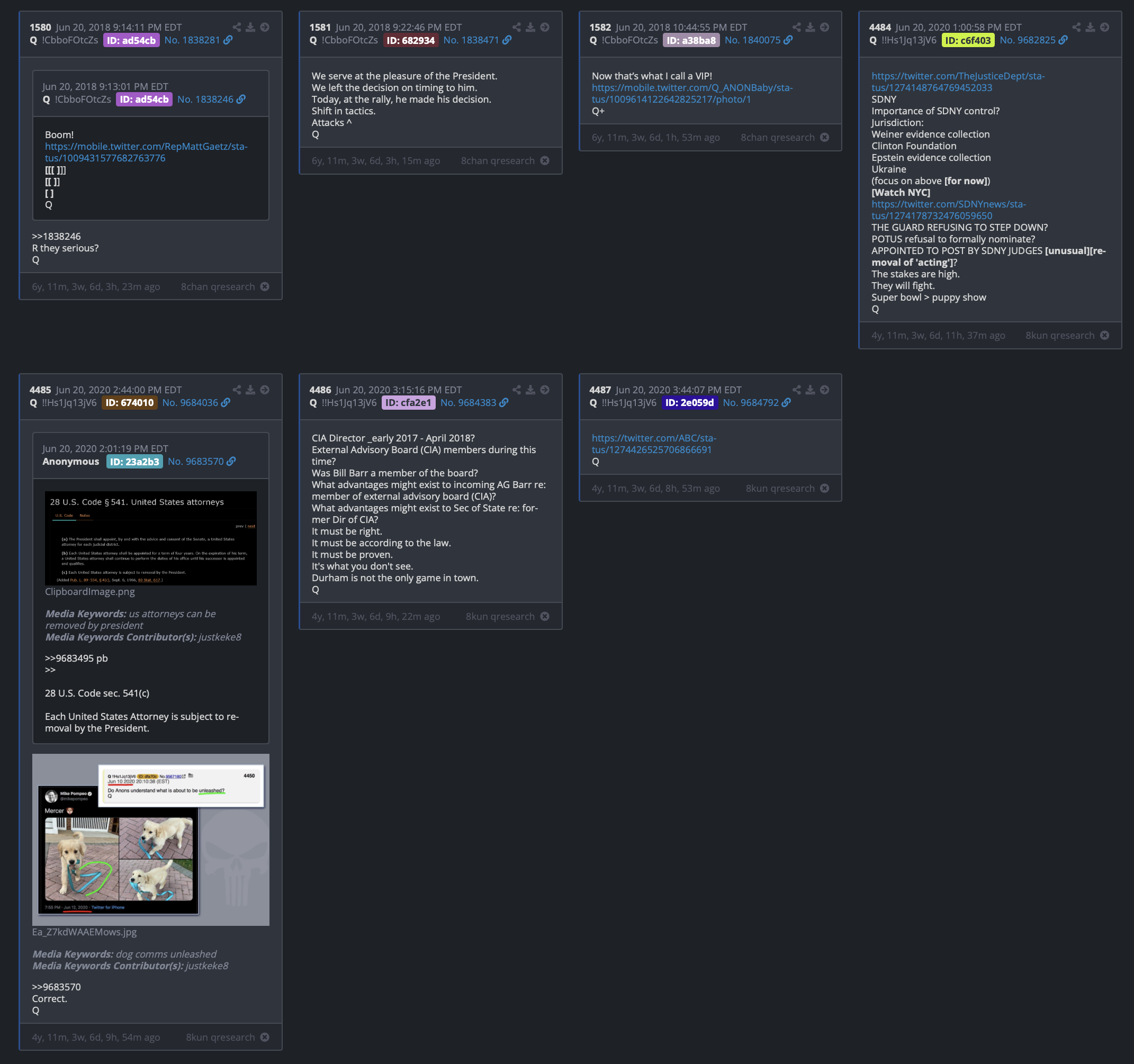Image resolution: width=1134 pixels, height=1064 pixels.
Task: Click arrow circle icon on post 1582
Action: [x=825, y=27]
